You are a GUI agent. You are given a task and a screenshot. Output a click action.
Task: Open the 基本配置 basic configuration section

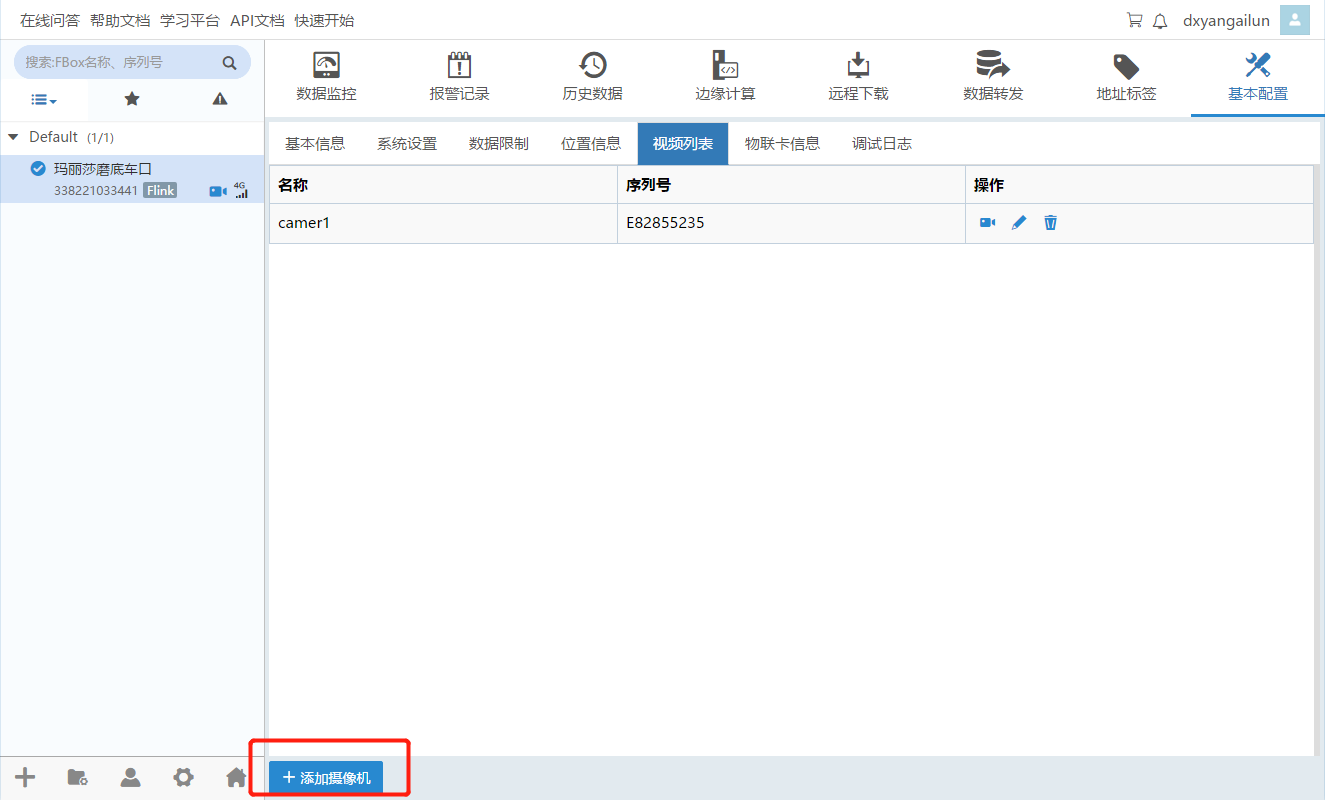[1258, 78]
